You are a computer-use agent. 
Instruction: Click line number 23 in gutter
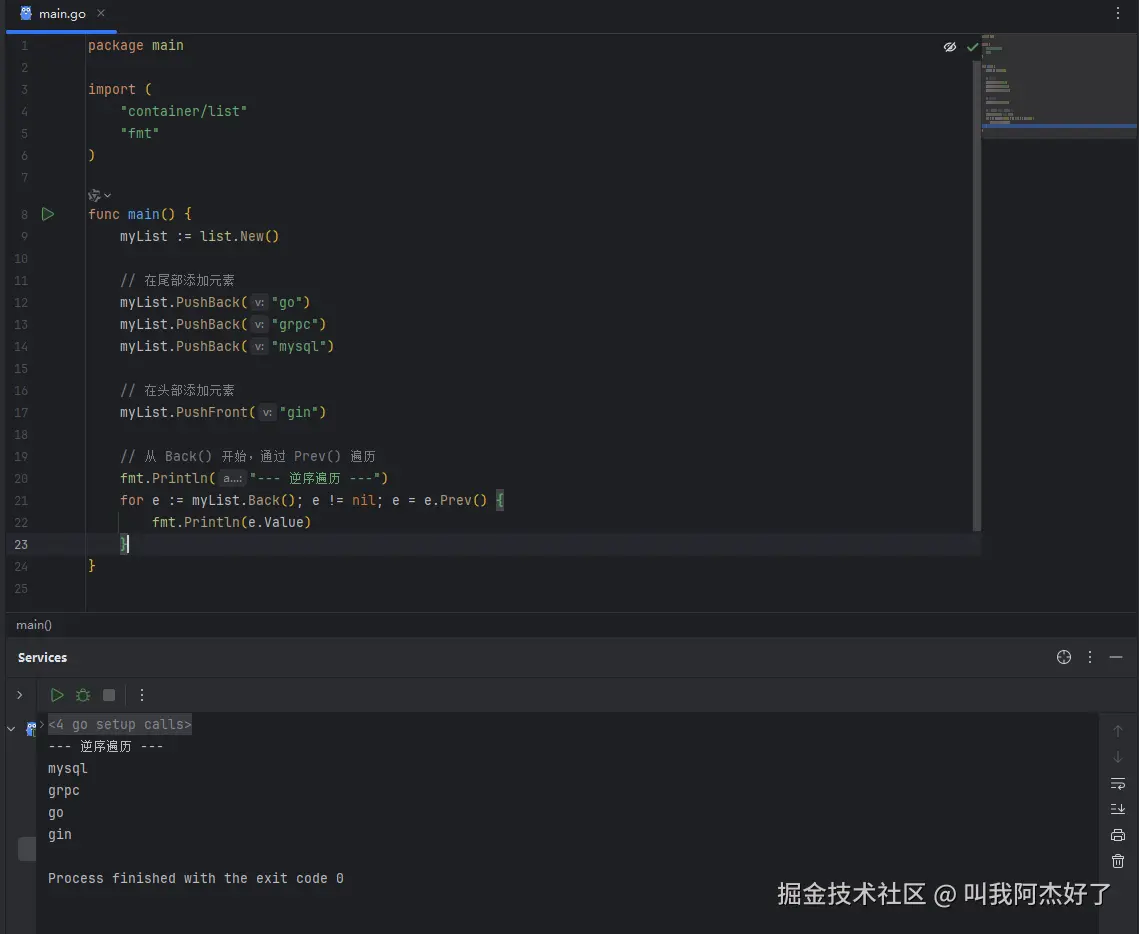tap(21, 545)
